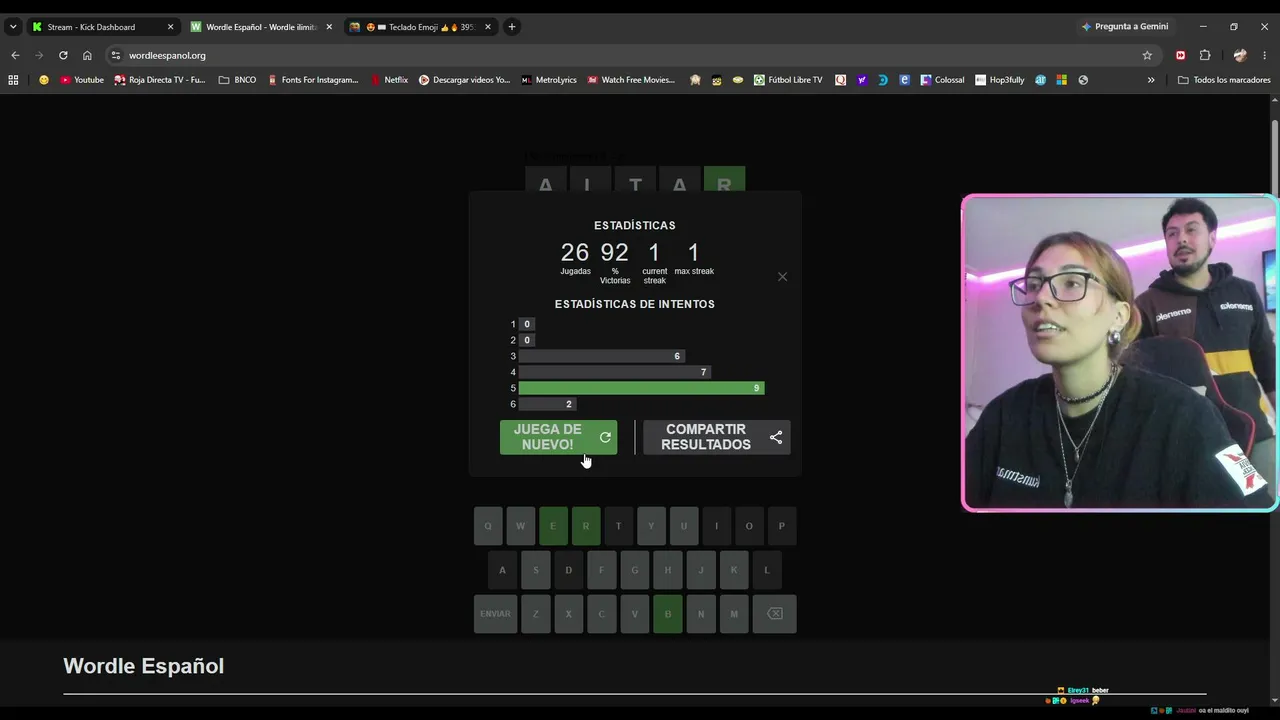Tap the green R key on keyboard
The height and width of the screenshot is (720, 1280).
(x=586, y=526)
